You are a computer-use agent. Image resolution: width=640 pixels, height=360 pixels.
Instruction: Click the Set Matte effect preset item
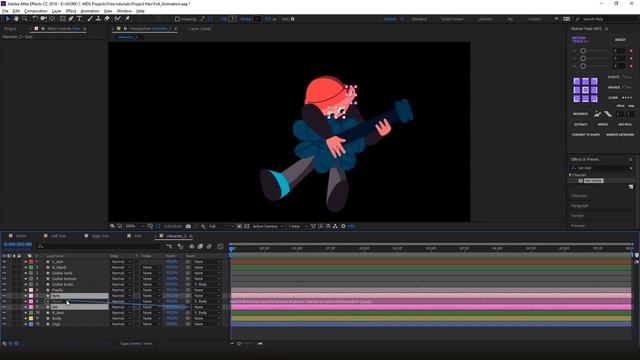593,180
